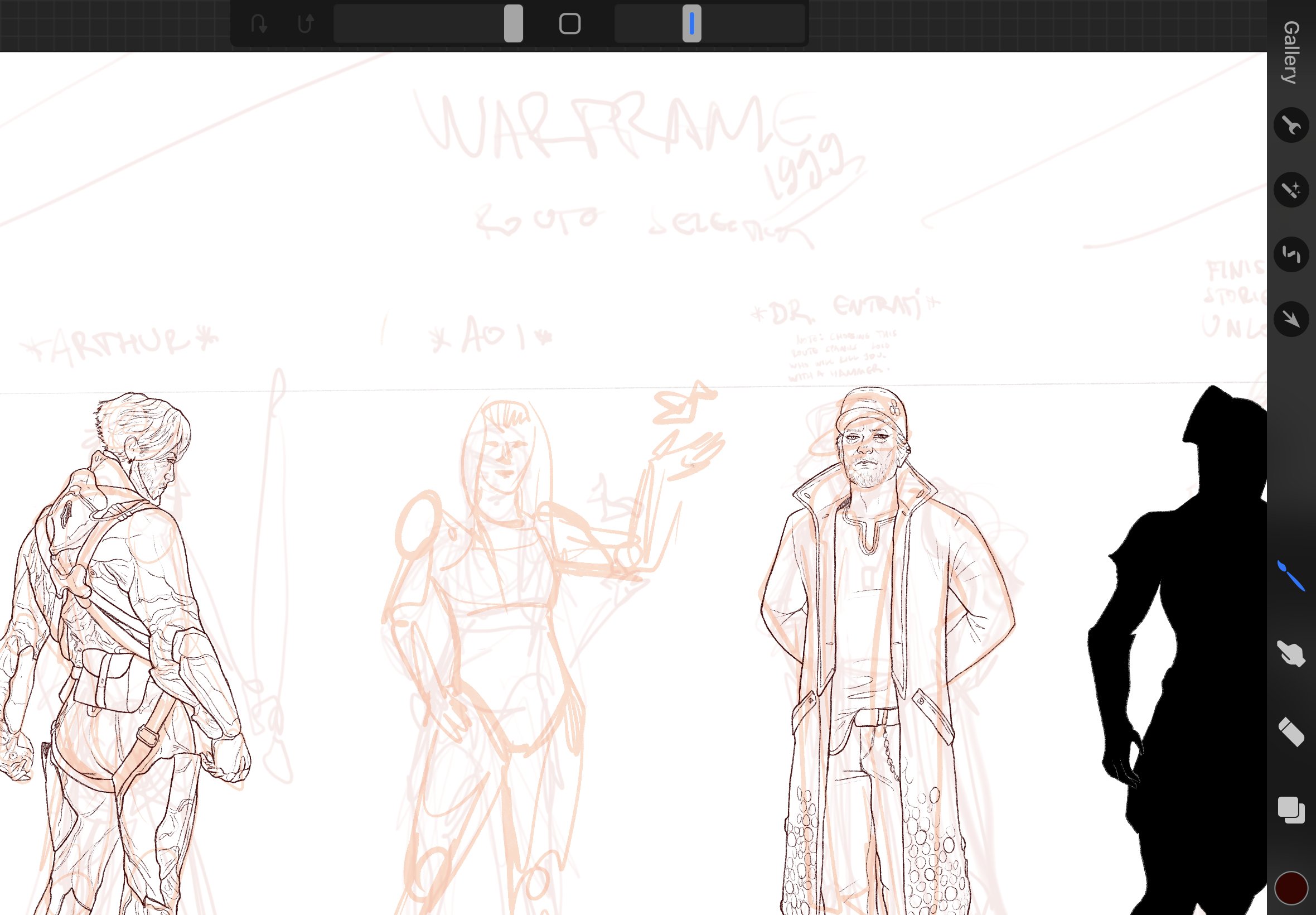Image resolution: width=1316 pixels, height=915 pixels.
Task: Open the Adjustments magic wand menu
Action: tap(1290, 190)
